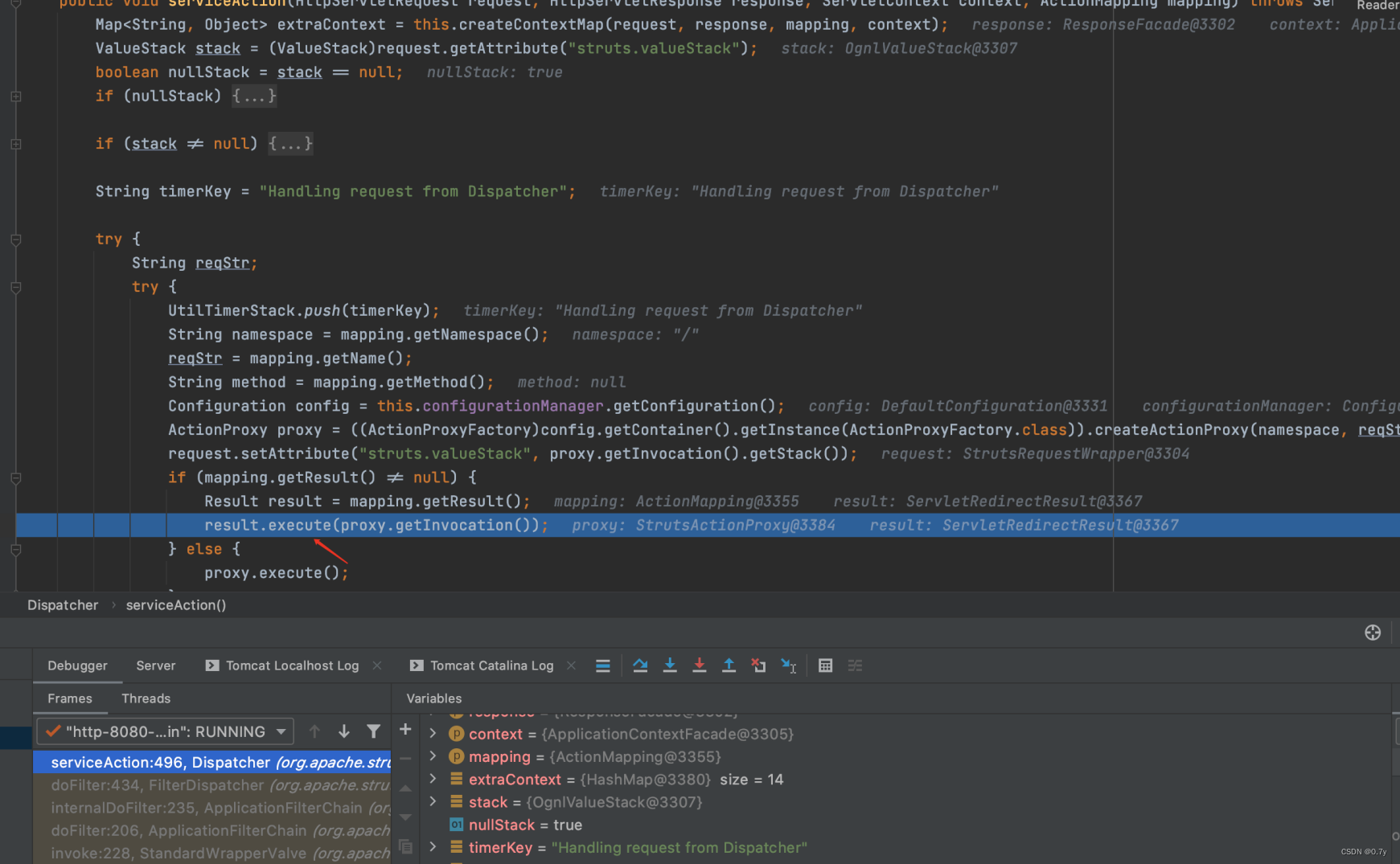Click the Step Over debugger icon

point(640,665)
